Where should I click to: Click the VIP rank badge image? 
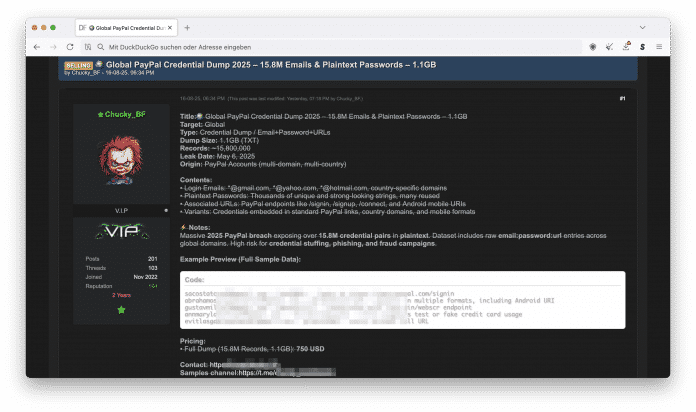click(x=122, y=231)
